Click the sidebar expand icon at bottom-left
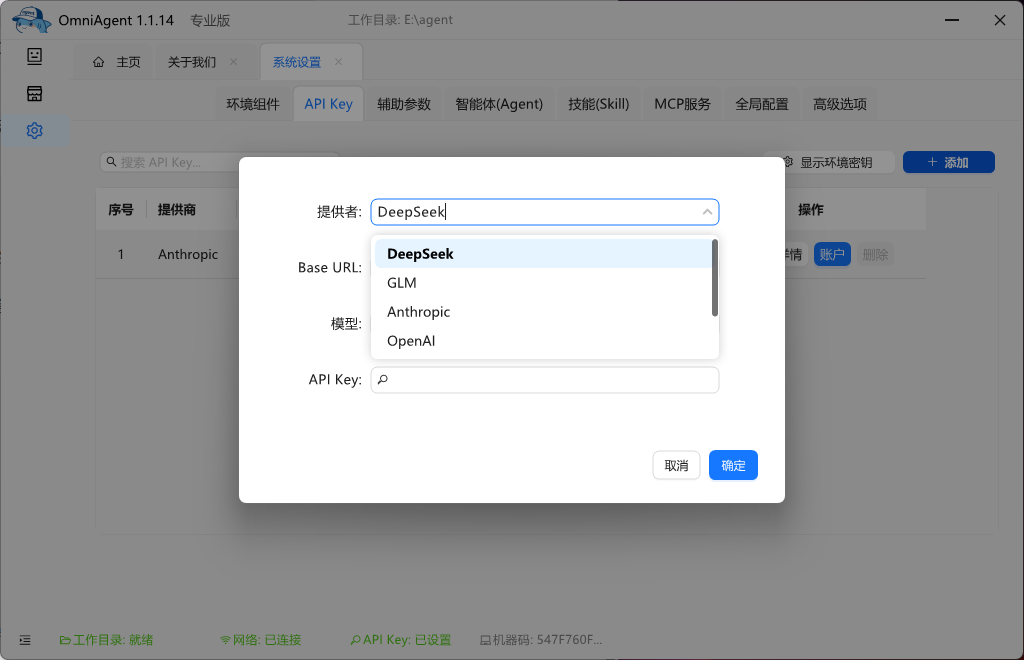 [x=25, y=640]
